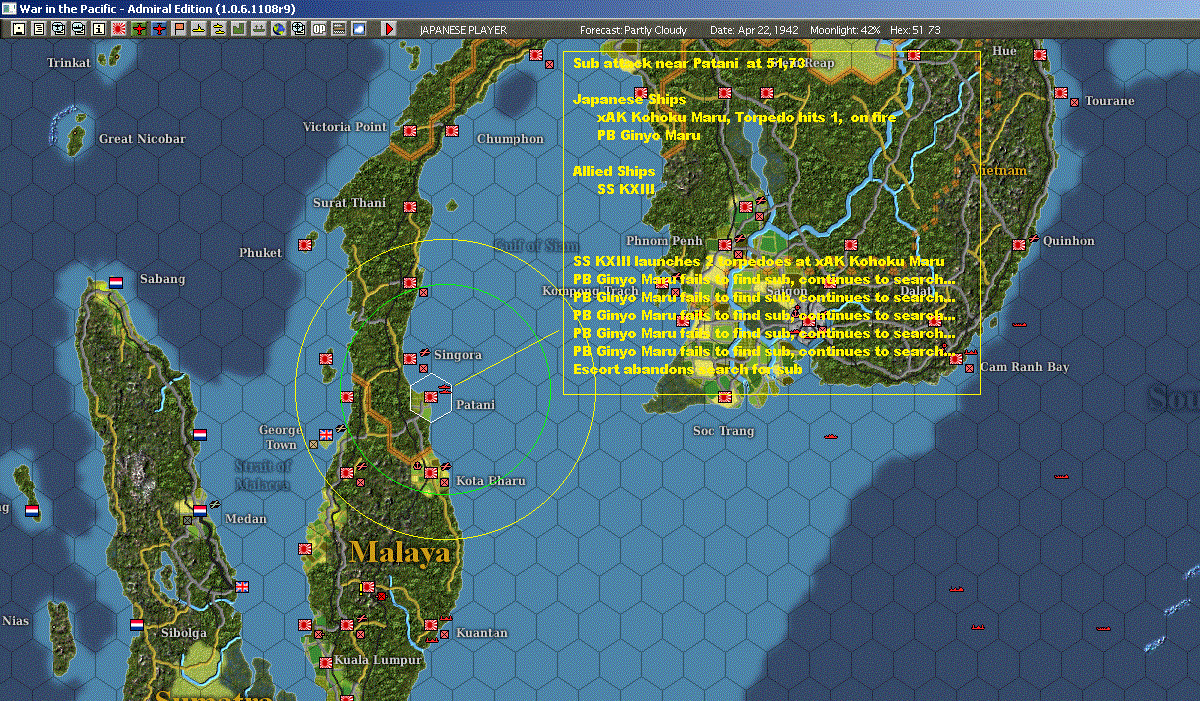Open the text document report icon
This screenshot has height=701, width=1200.
(38, 29)
